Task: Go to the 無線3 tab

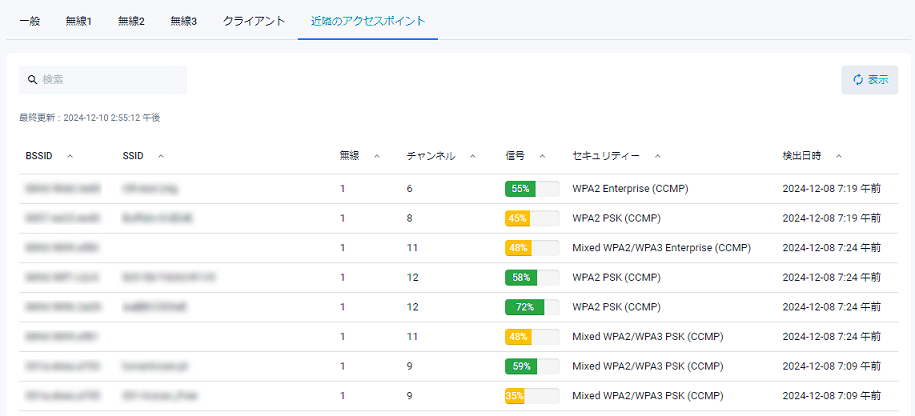Action: 183,21
